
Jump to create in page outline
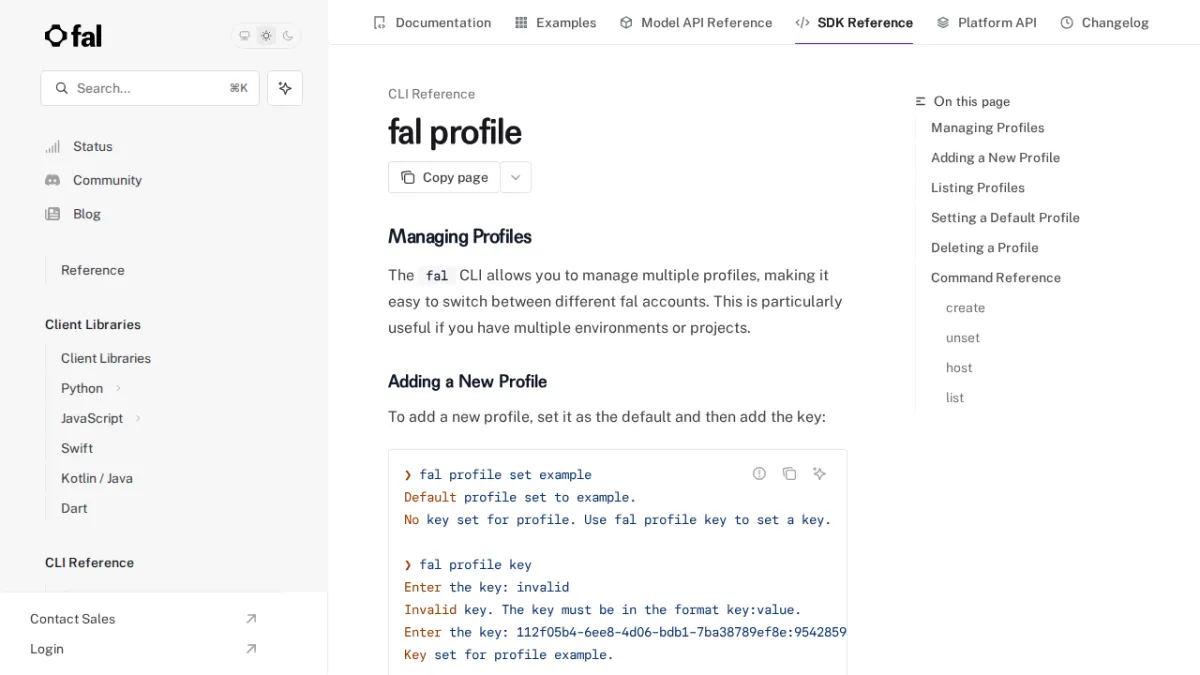965,308
